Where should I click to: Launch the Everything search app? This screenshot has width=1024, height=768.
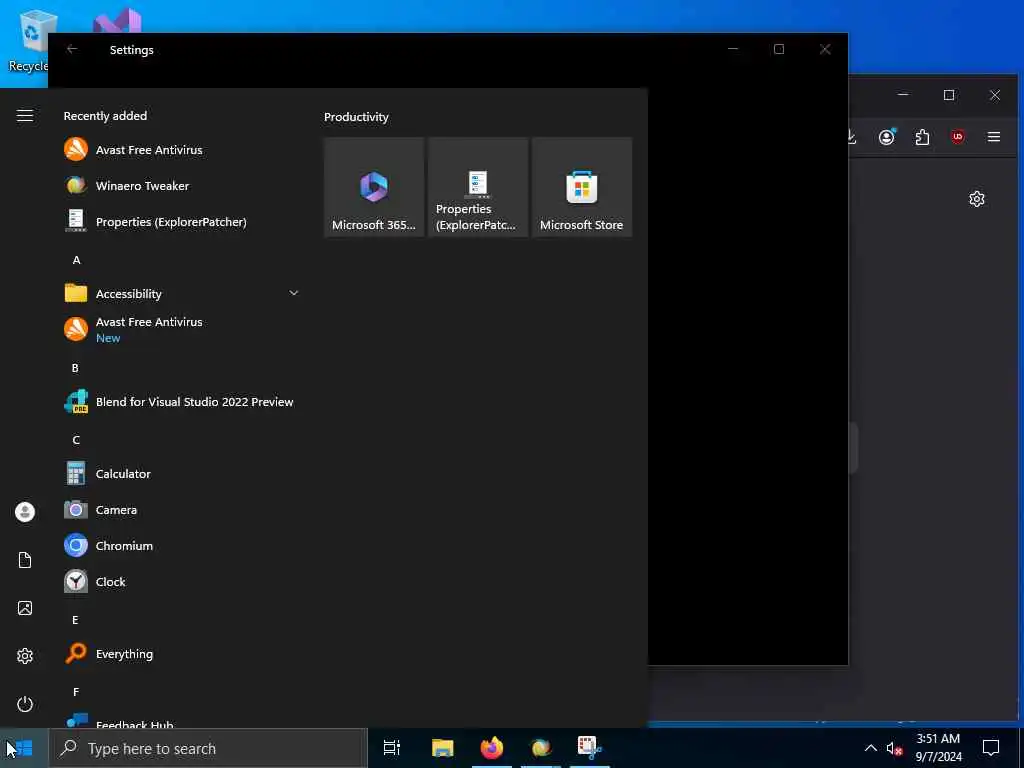[x=182, y=654]
